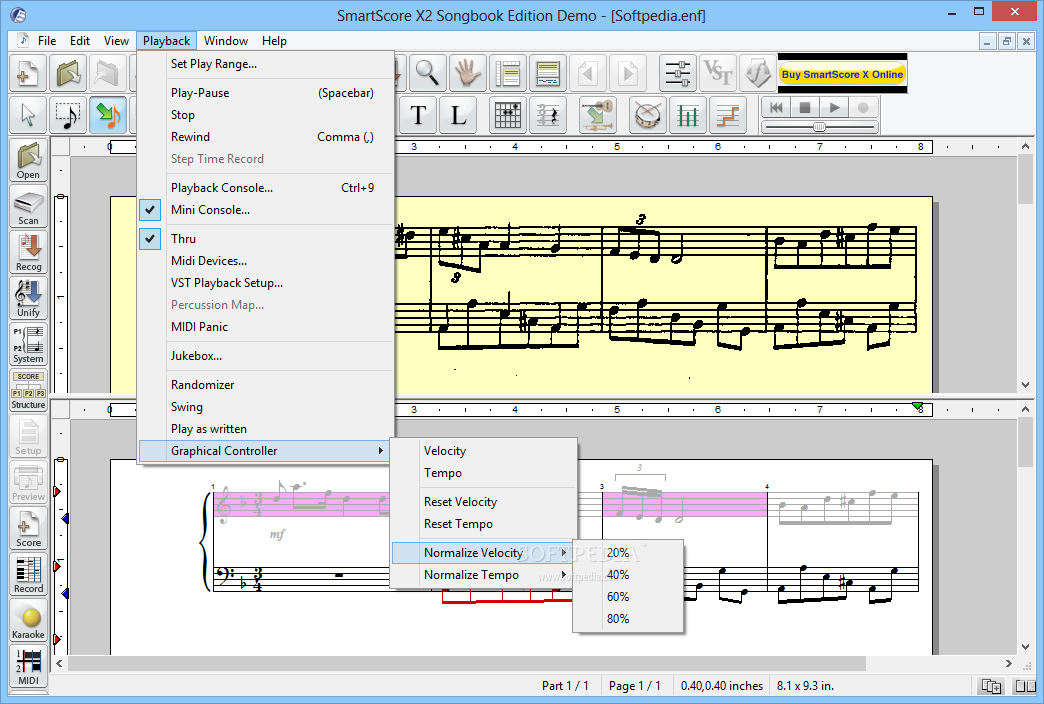Screen dimensions: 1044x704
Task: Click the mini console play button
Action: click(x=834, y=107)
